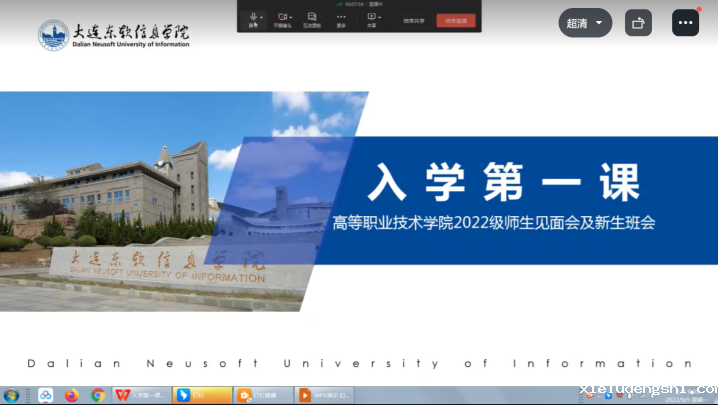The width and height of the screenshot is (718, 405).
Task: Click the screen share icon
Action: point(372,17)
